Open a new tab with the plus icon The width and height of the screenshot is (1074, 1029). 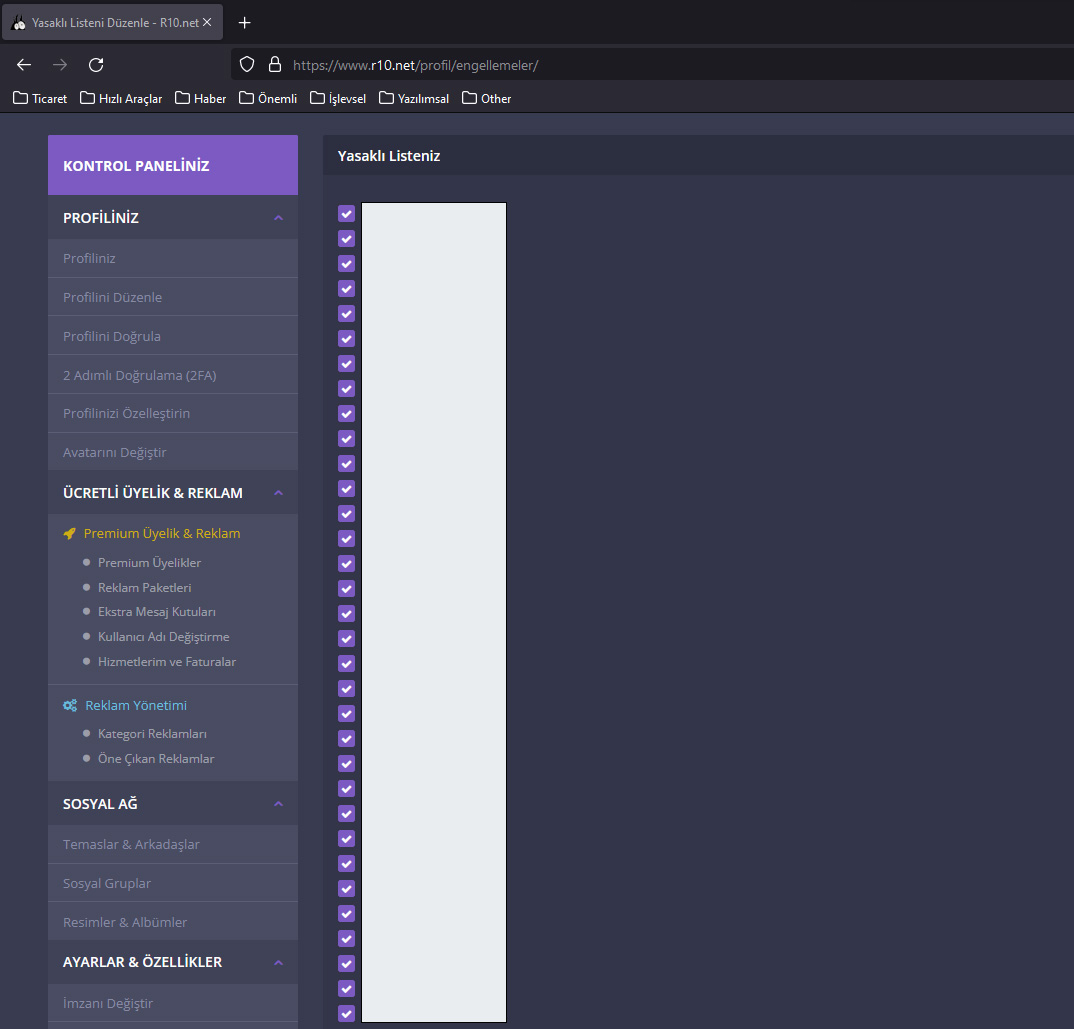tap(245, 23)
